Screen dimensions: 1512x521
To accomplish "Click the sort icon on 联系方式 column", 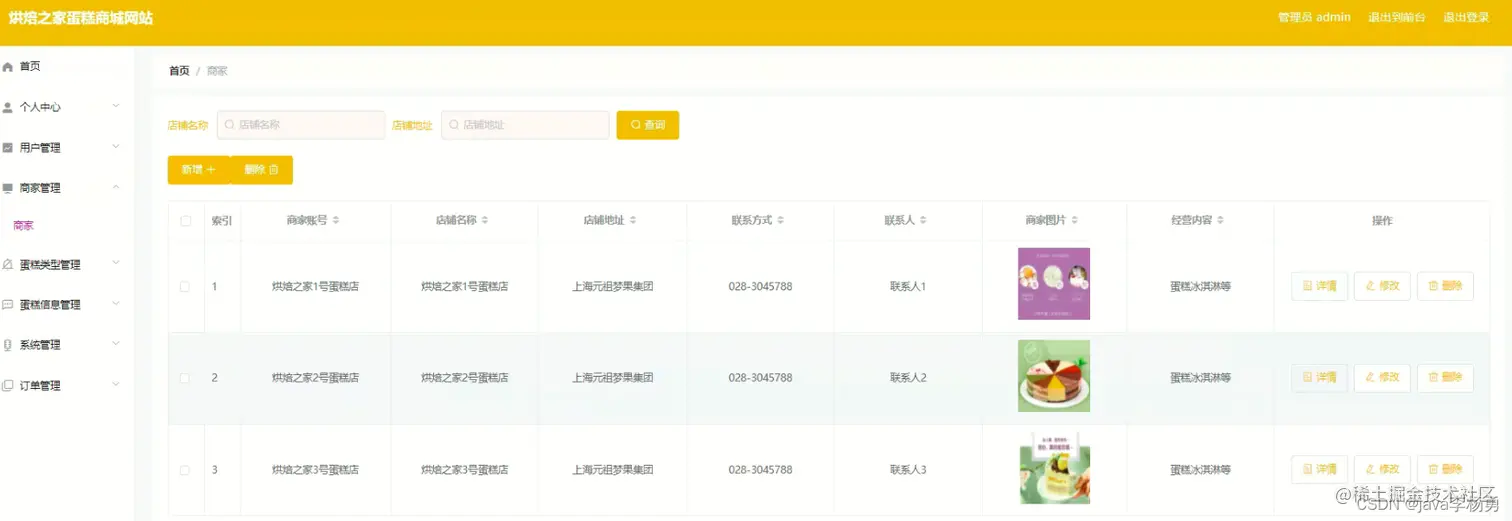I will pos(780,220).
